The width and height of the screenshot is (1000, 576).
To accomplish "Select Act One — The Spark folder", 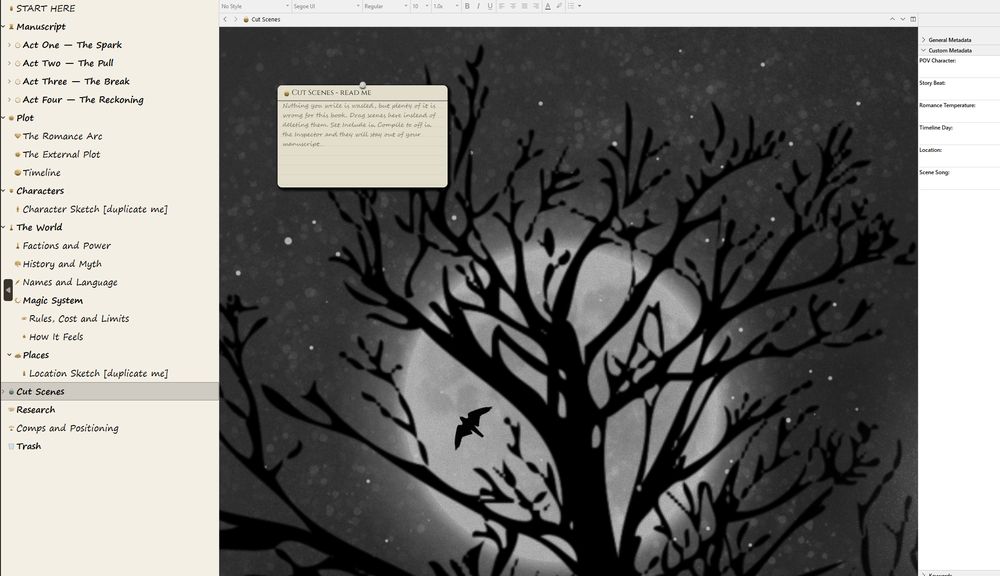I will 72,45.
